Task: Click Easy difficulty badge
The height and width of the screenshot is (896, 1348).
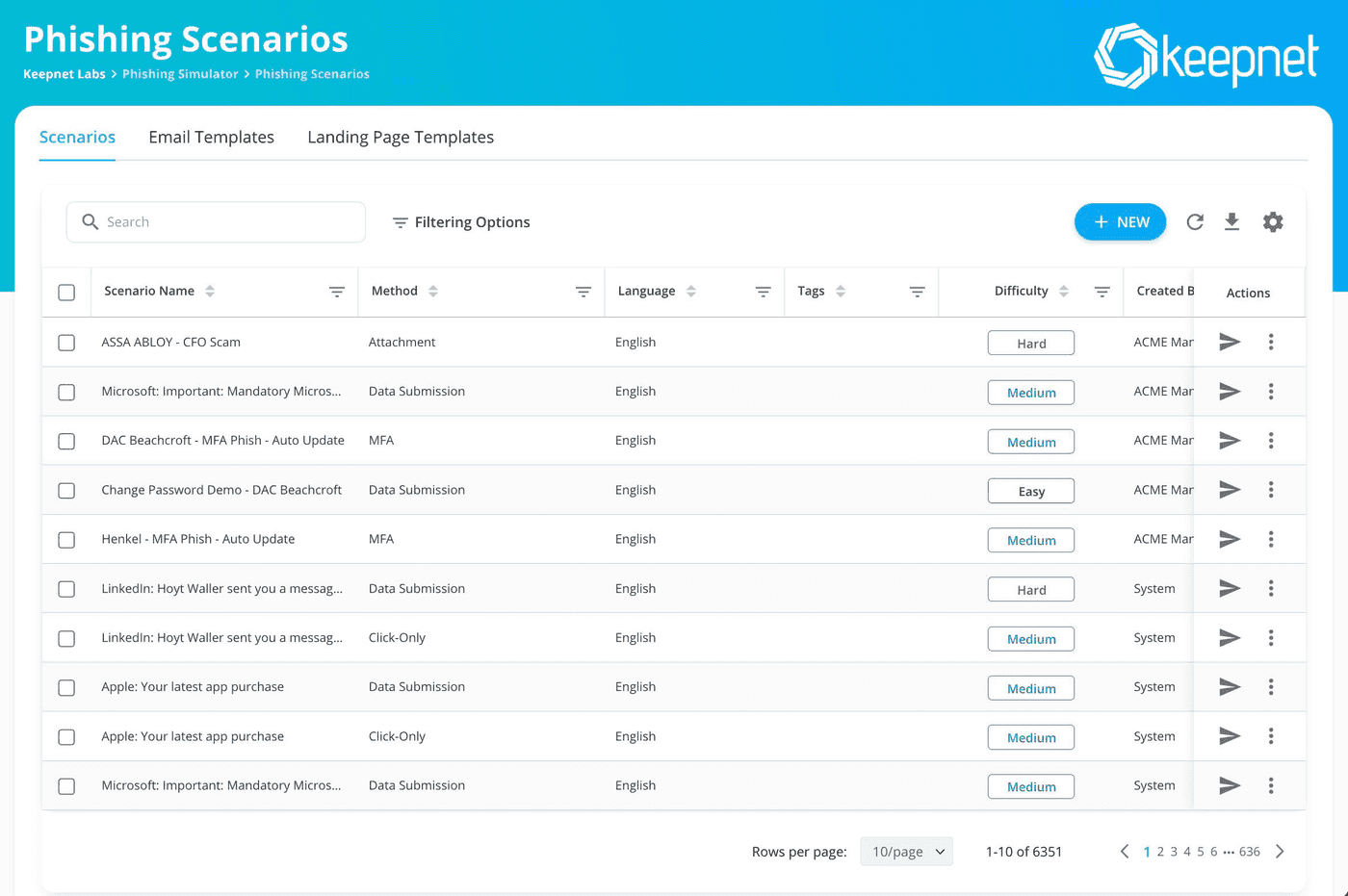Action: tap(1031, 492)
